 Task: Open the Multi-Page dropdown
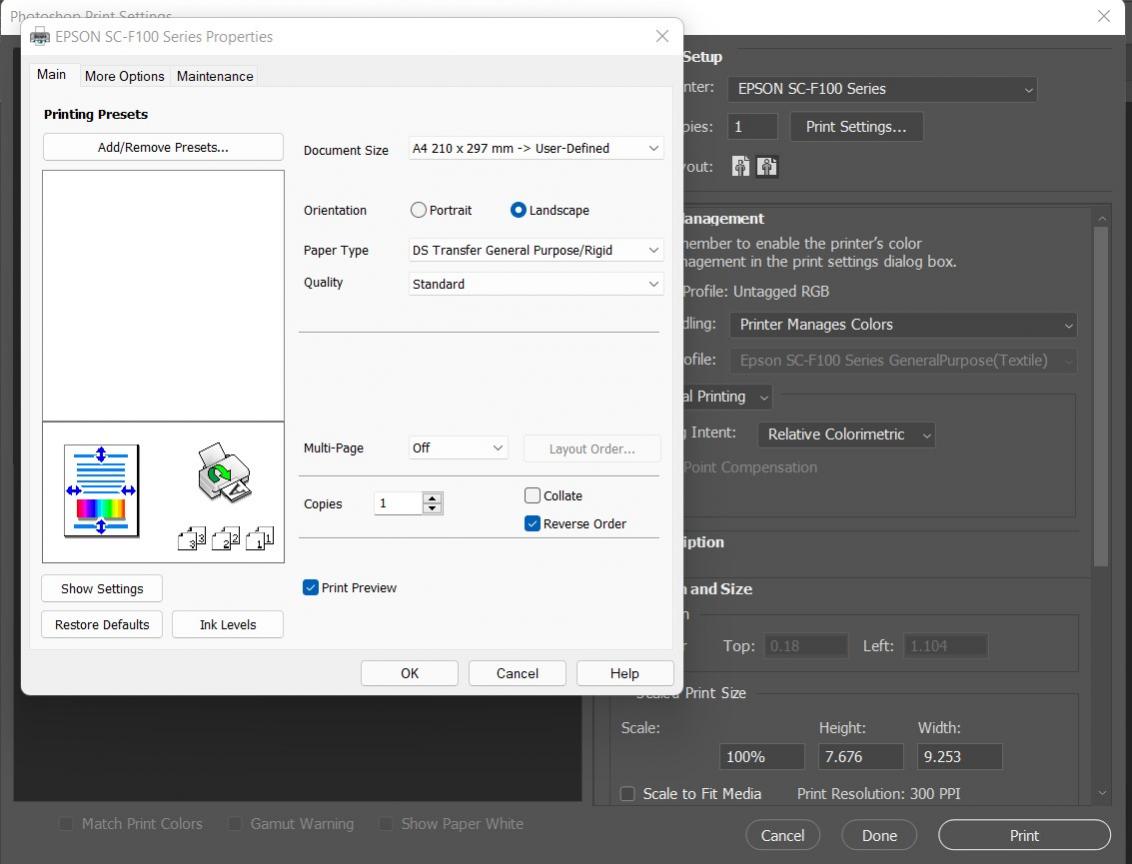pos(458,448)
